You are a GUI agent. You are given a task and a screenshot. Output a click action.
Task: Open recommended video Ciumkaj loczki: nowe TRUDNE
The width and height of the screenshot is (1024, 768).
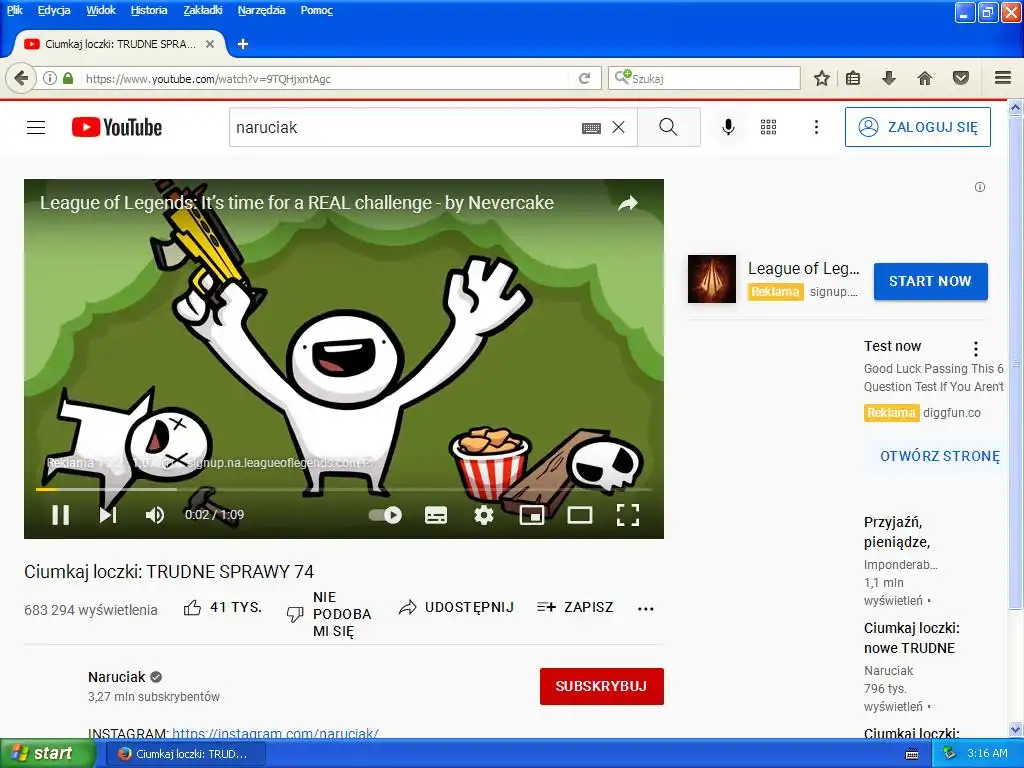tap(912, 638)
